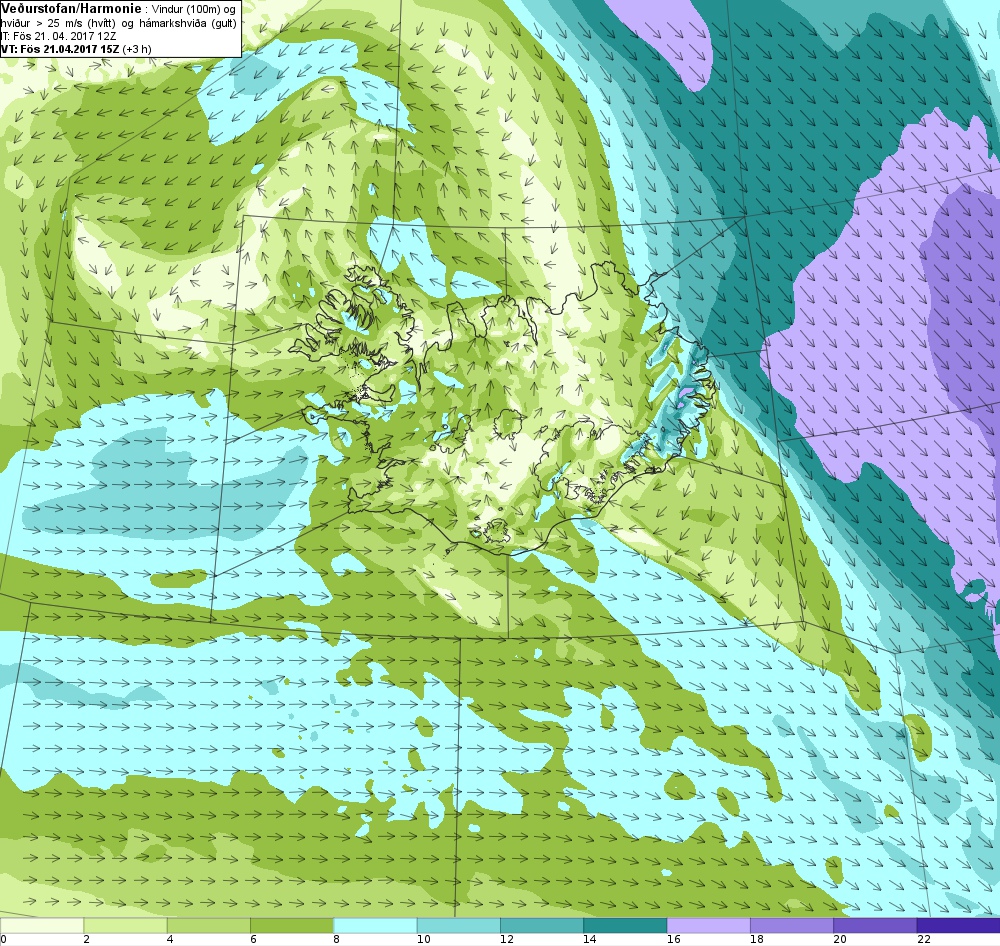1000x946 pixels.
Task: Click the olive green 6–8 m/s legend swatch
Action: pyautogui.click(x=291, y=925)
